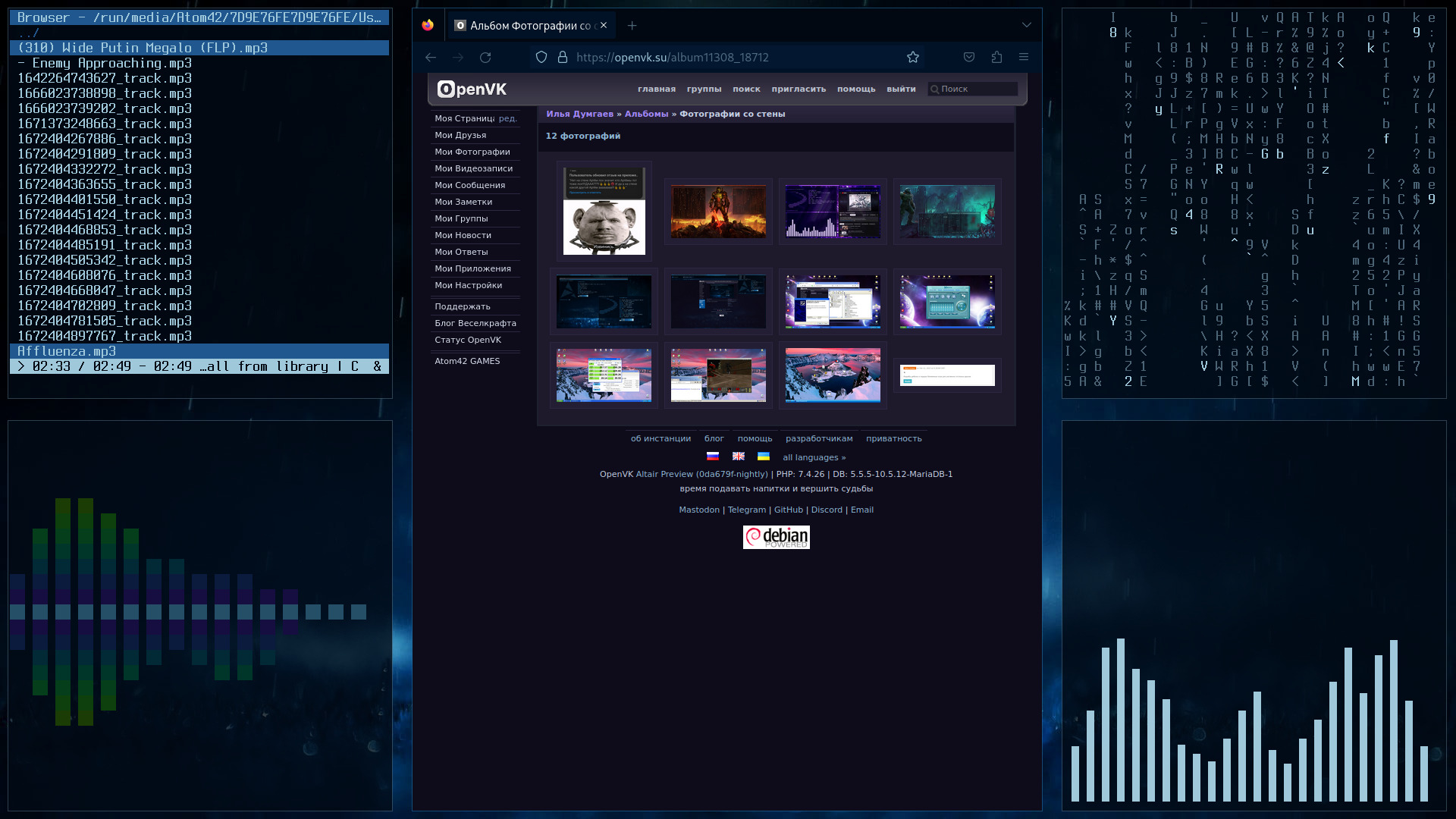Screen dimensions: 1456x819
Task: Click the OpenVK logo
Action: (472, 89)
